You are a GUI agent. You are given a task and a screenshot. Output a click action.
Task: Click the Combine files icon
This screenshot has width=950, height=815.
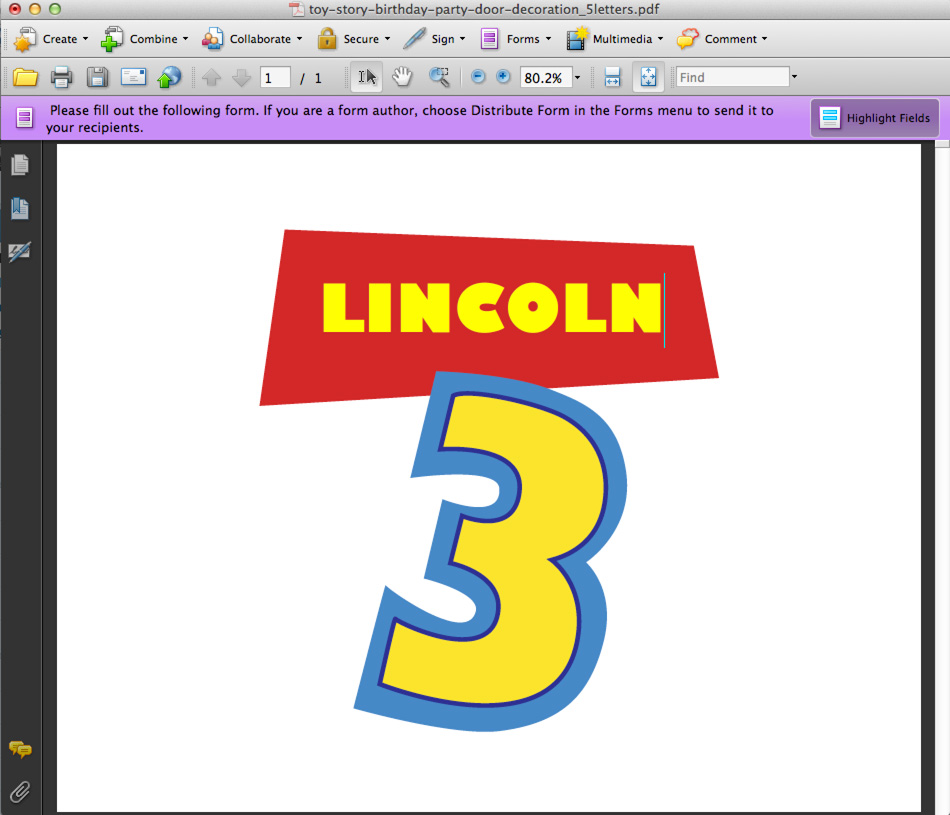(112, 39)
